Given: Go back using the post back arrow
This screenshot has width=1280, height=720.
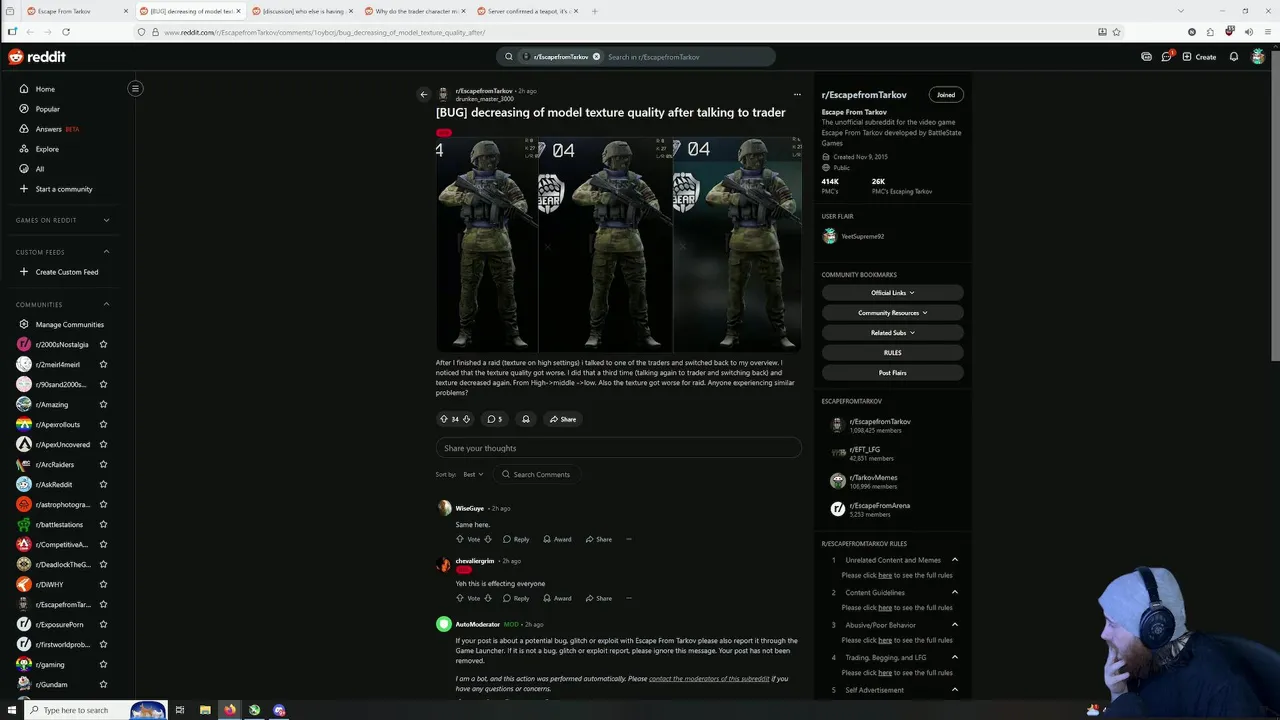Looking at the screenshot, I should tap(423, 94).
